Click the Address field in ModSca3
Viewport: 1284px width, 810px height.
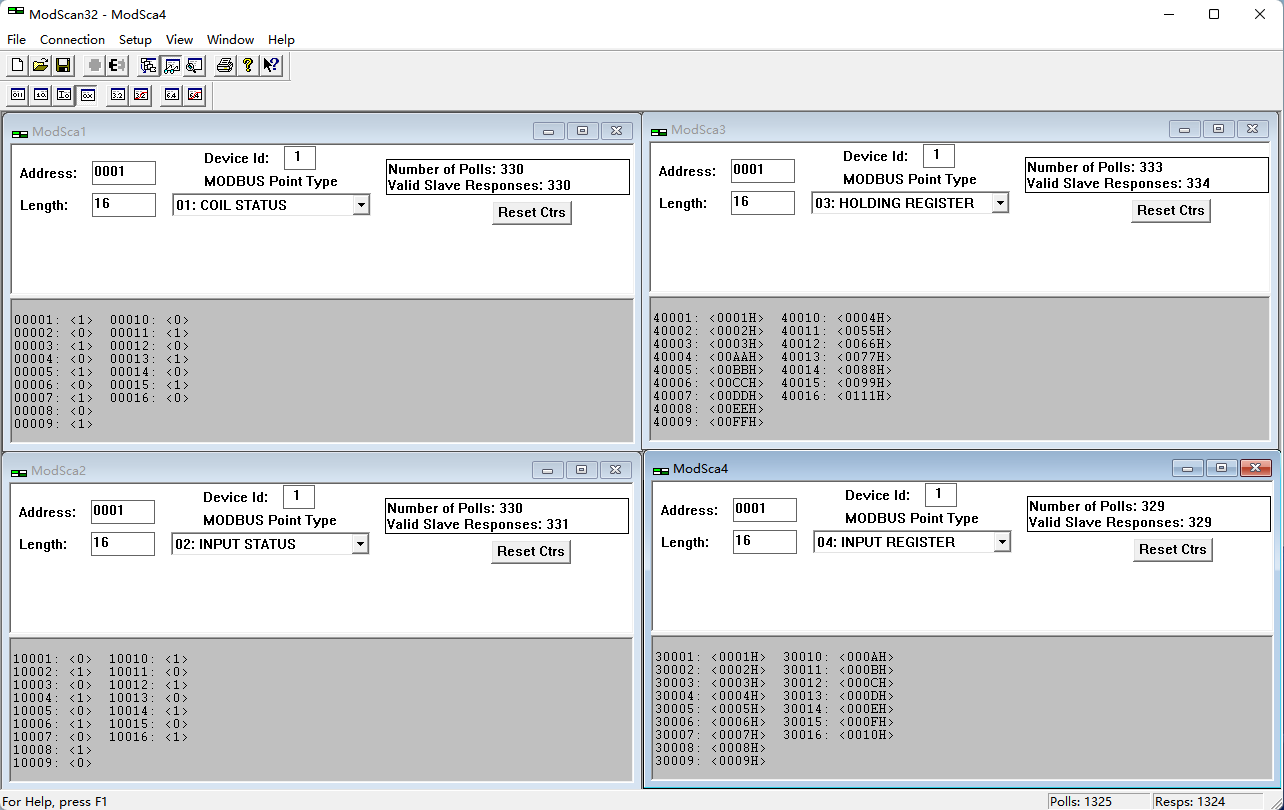pos(763,171)
